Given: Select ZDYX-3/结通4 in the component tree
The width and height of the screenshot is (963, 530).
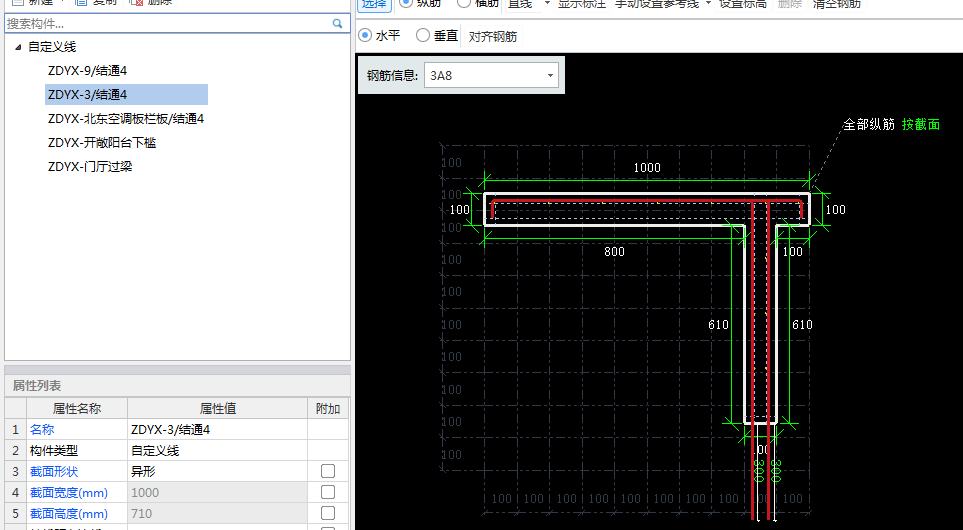Looking at the screenshot, I should [x=126, y=95].
